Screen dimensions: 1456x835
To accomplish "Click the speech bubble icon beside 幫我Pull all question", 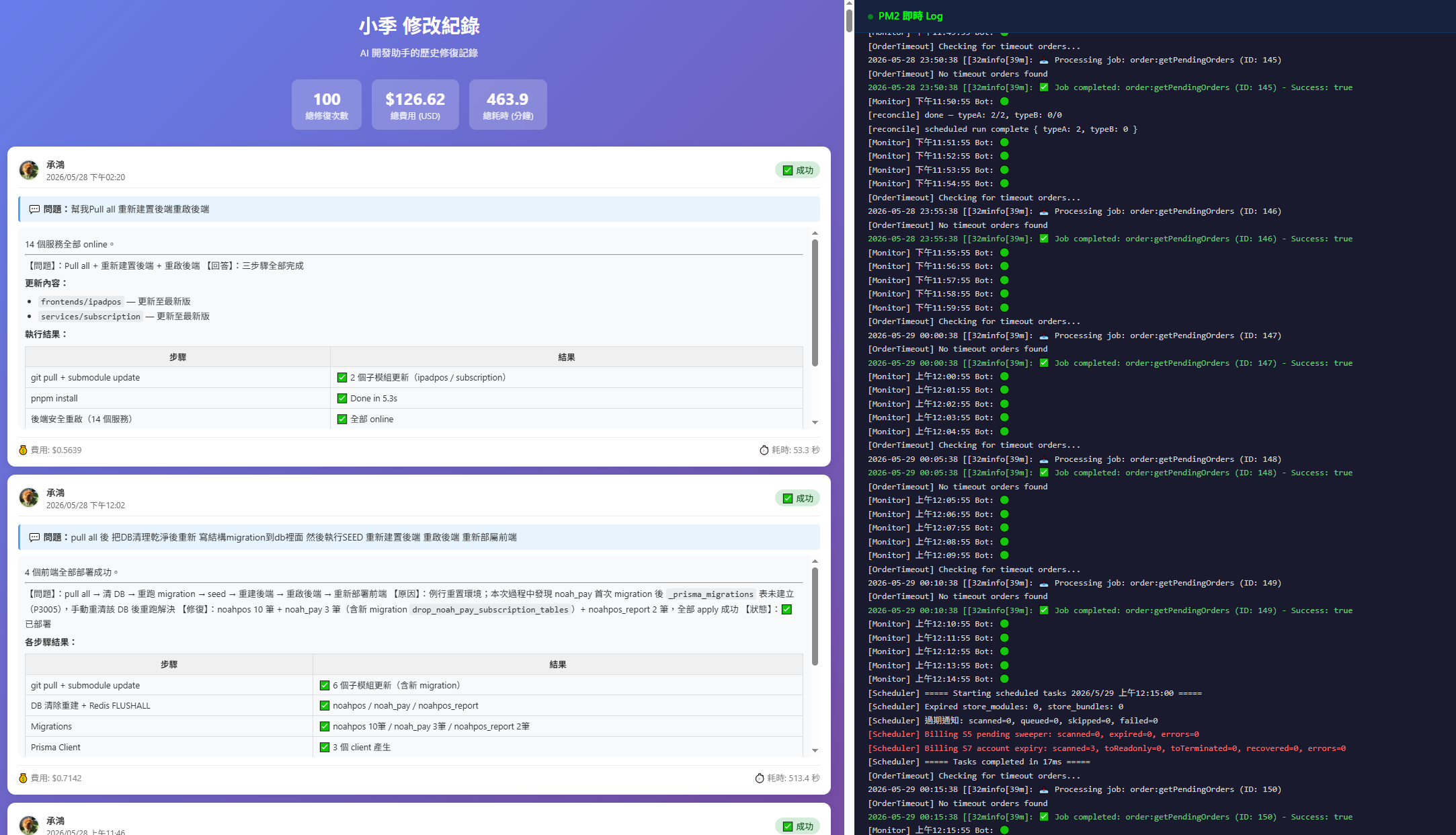I will 34,209.
